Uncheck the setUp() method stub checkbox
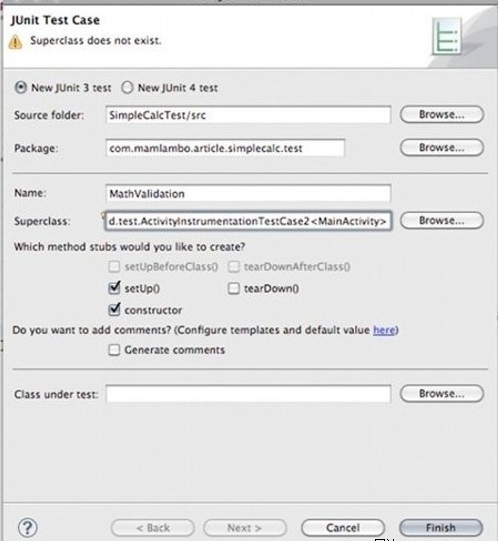This screenshot has height=541, width=498. point(114,288)
